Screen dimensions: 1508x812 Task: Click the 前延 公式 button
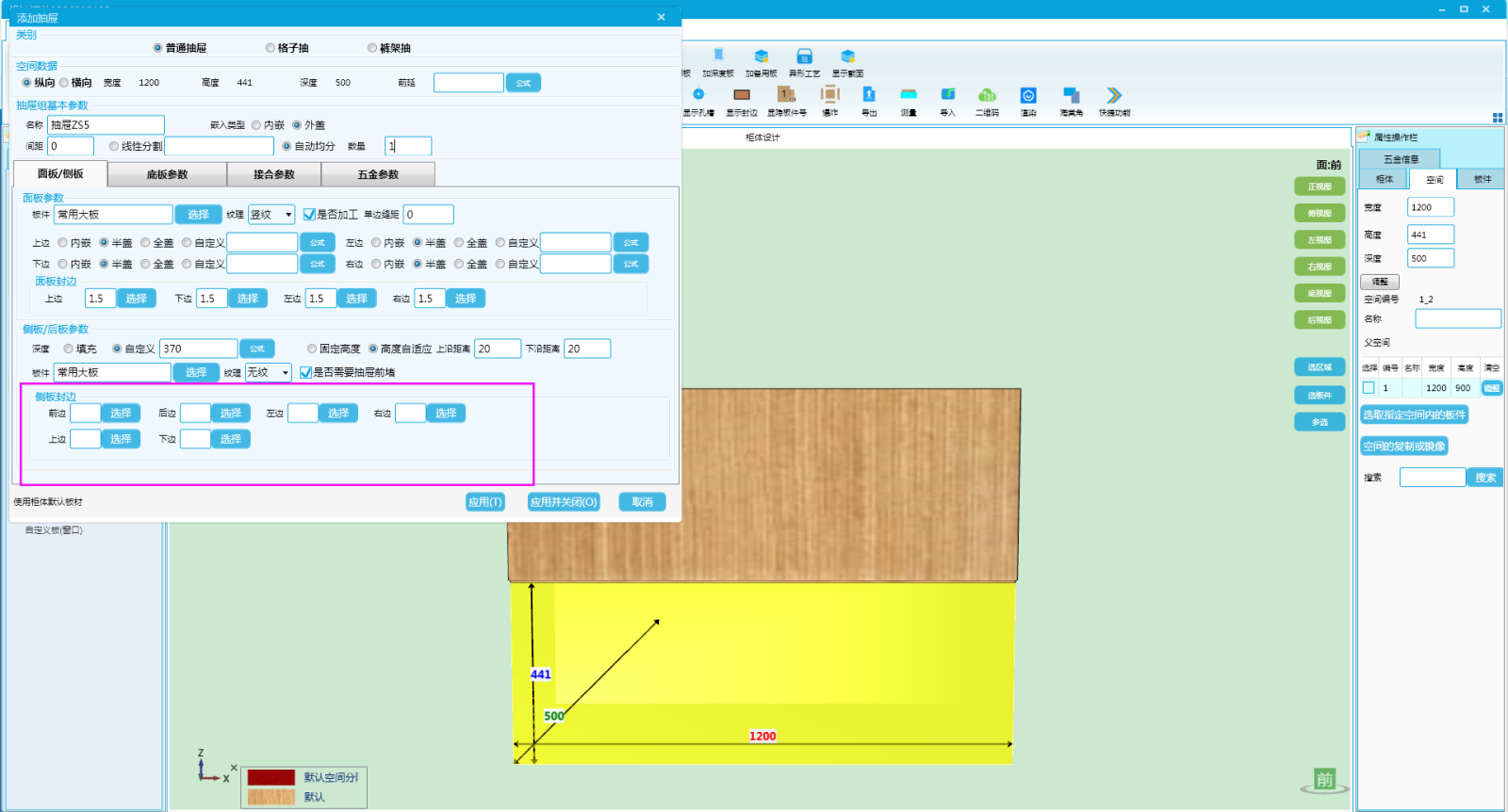tap(523, 83)
